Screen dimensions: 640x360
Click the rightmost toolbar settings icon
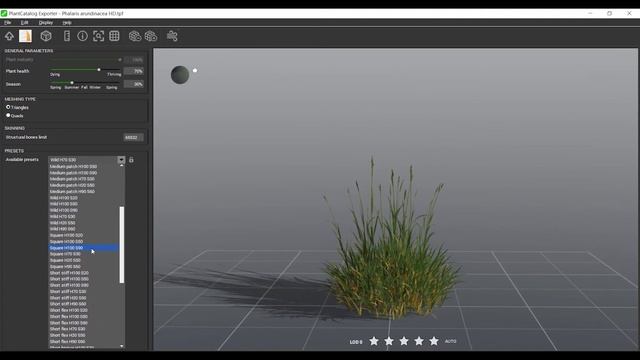pos(172,36)
